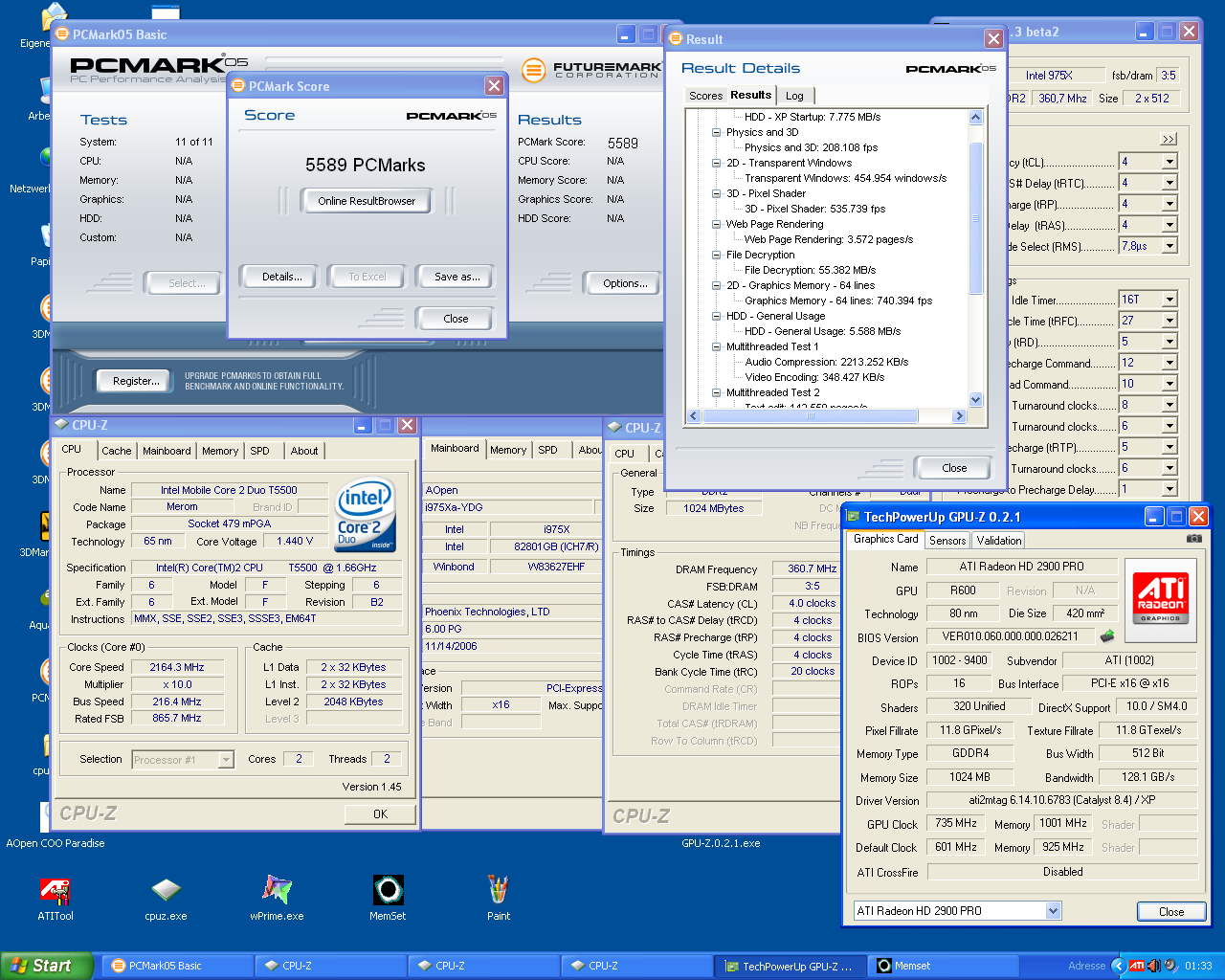1225x980 pixels.
Task: Switch to Memset taskbar button
Action: tap(943, 966)
